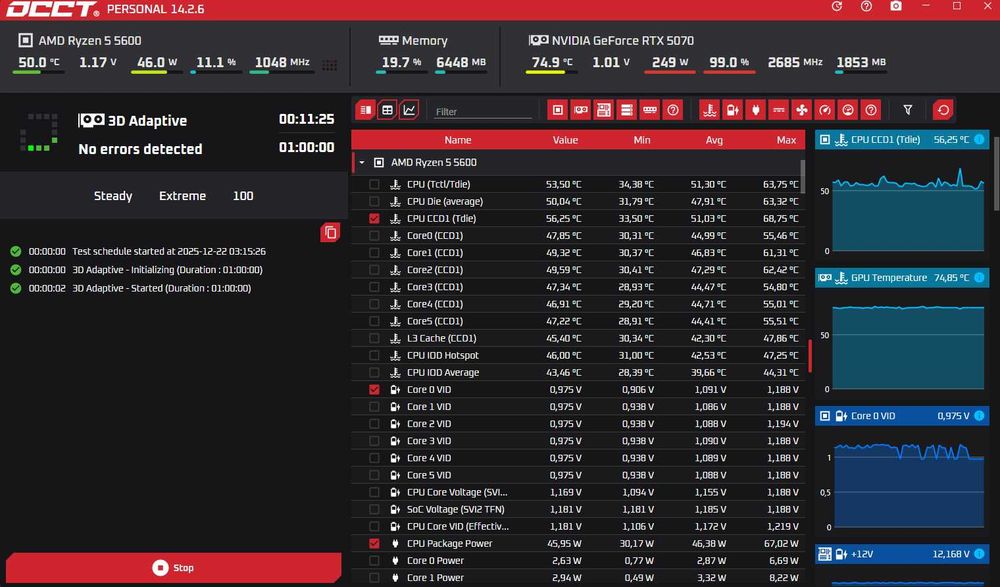Filter sensors by voltage type icon
The height and width of the screenshot is (587, 1000).
(x=733, y=110)
